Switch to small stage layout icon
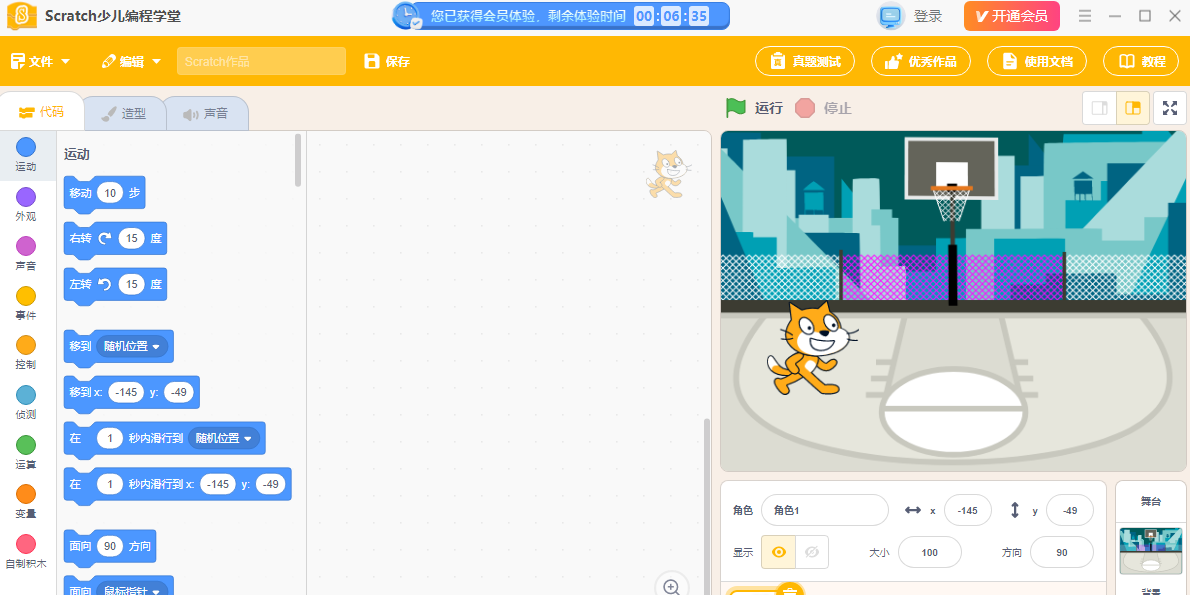This screenshot has width=1190, height=595. (1099, 108)
